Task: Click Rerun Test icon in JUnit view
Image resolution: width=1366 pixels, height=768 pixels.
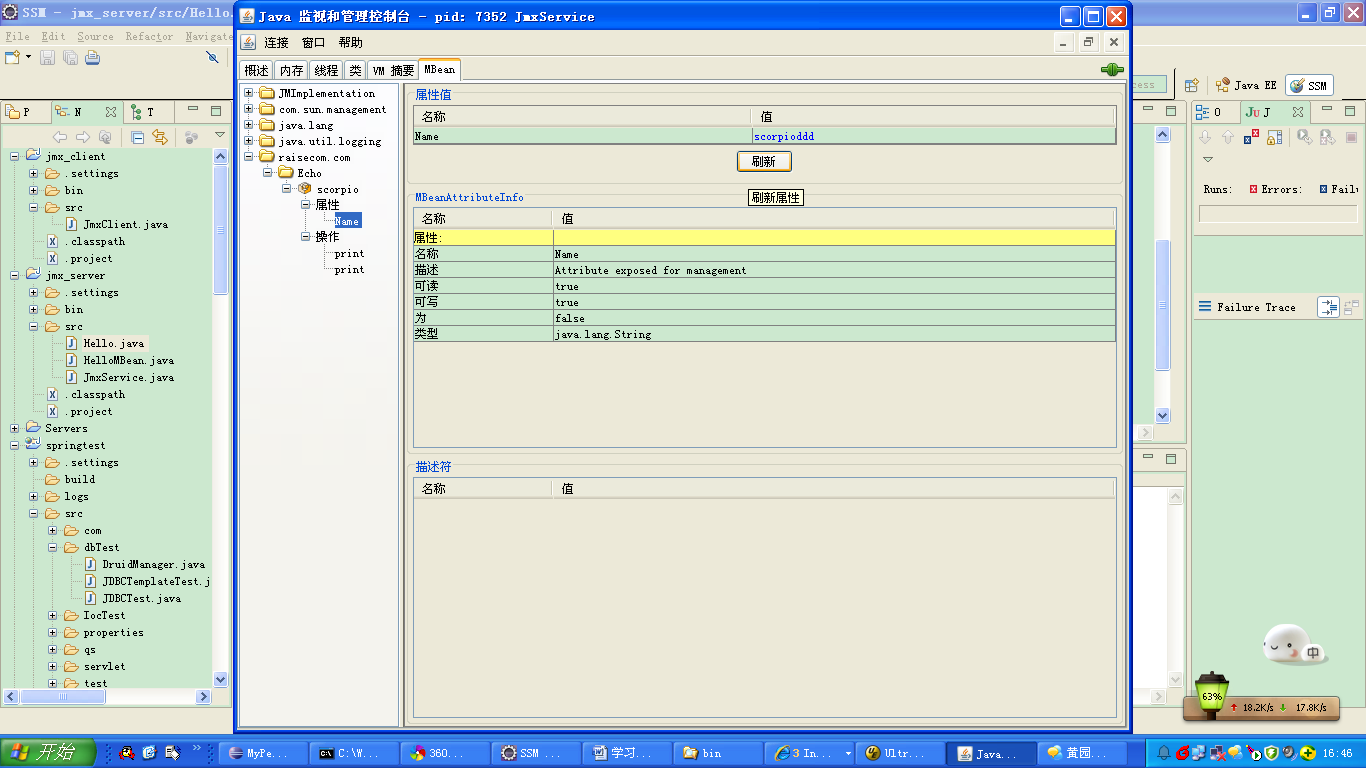Action: 1305,137
